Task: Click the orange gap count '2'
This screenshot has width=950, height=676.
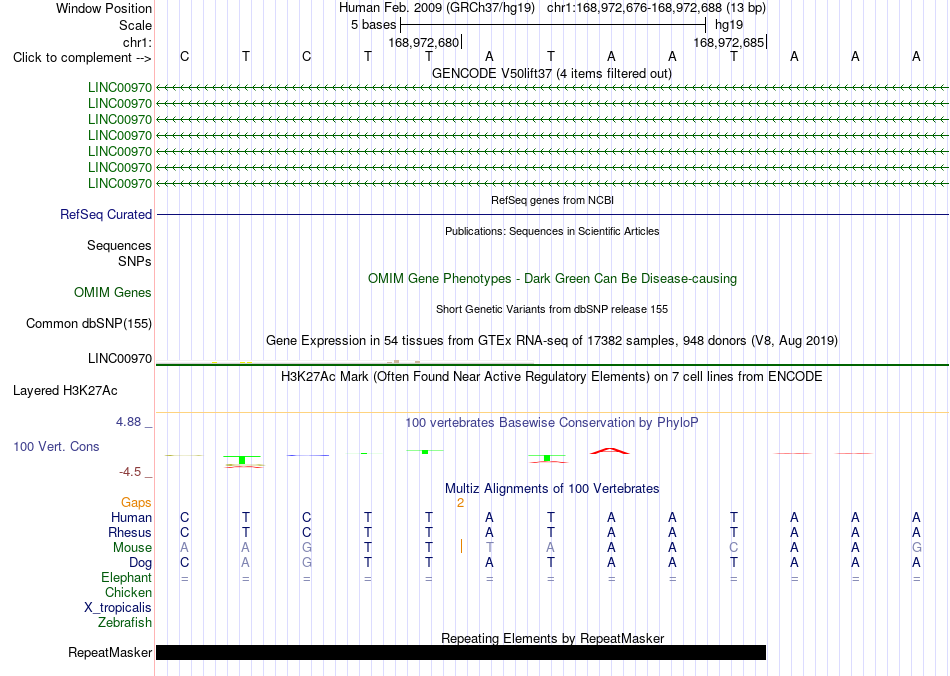Action: pos(460,503)
